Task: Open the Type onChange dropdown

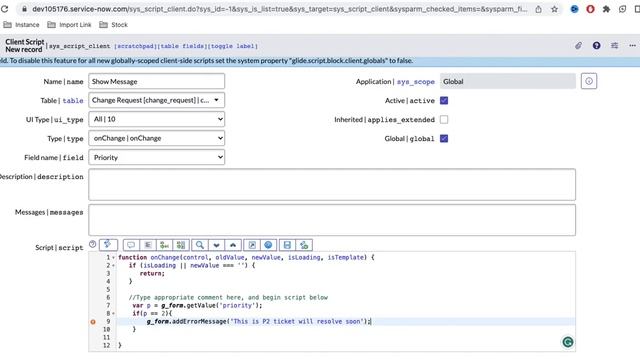Action: click(x=156, y=138)
